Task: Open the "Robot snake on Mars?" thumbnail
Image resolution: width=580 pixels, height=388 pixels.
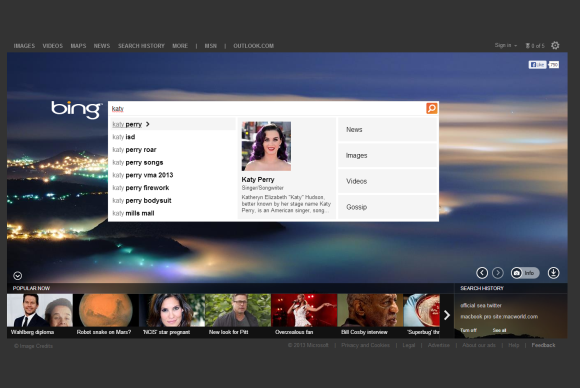Action: (106, 314)
